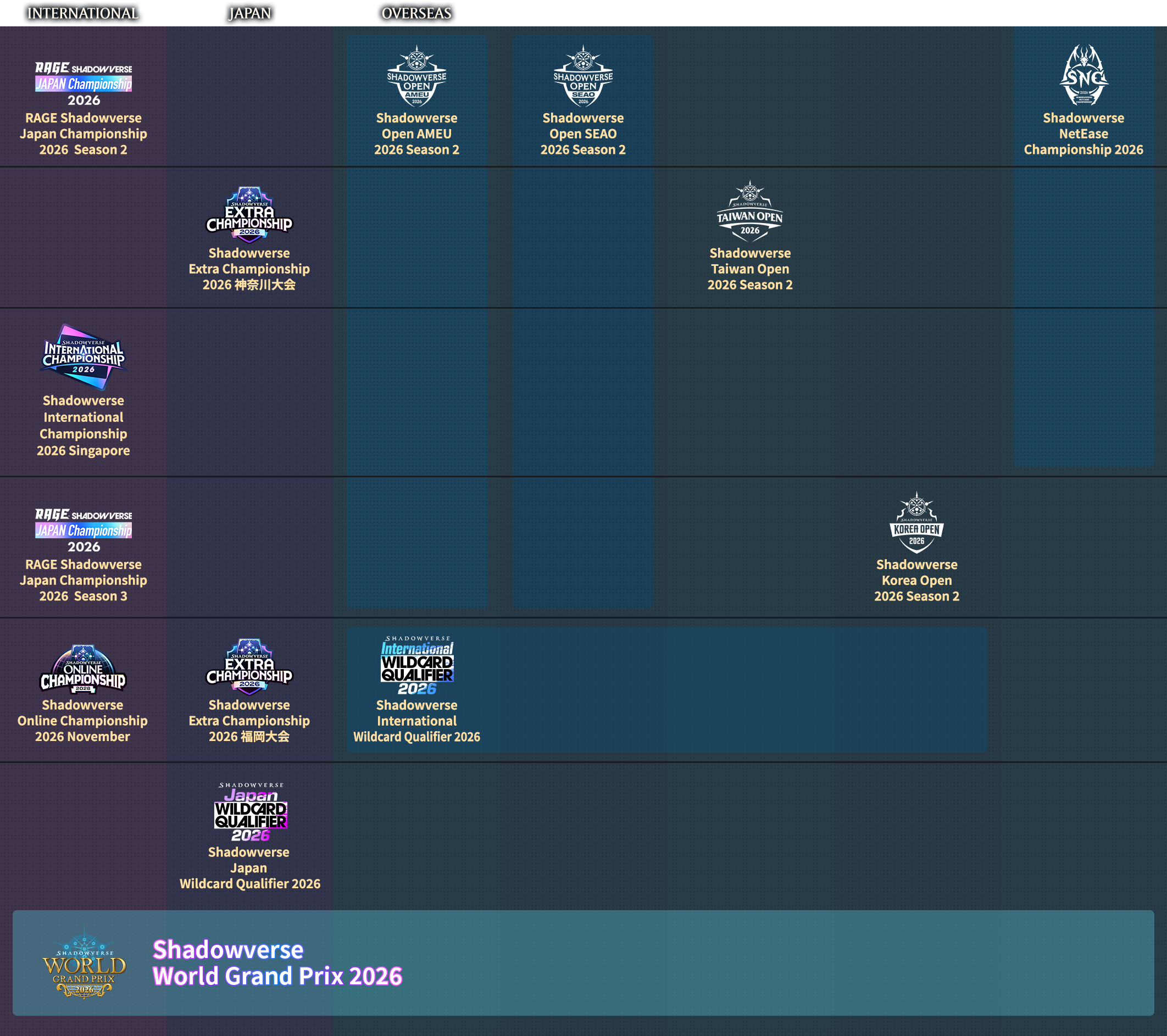Image resolution: width=1167 pixels, height=1036 pixels.
Task: Open Shadowverse NetEase Championship 2026 text
Action: point(1083,133)
